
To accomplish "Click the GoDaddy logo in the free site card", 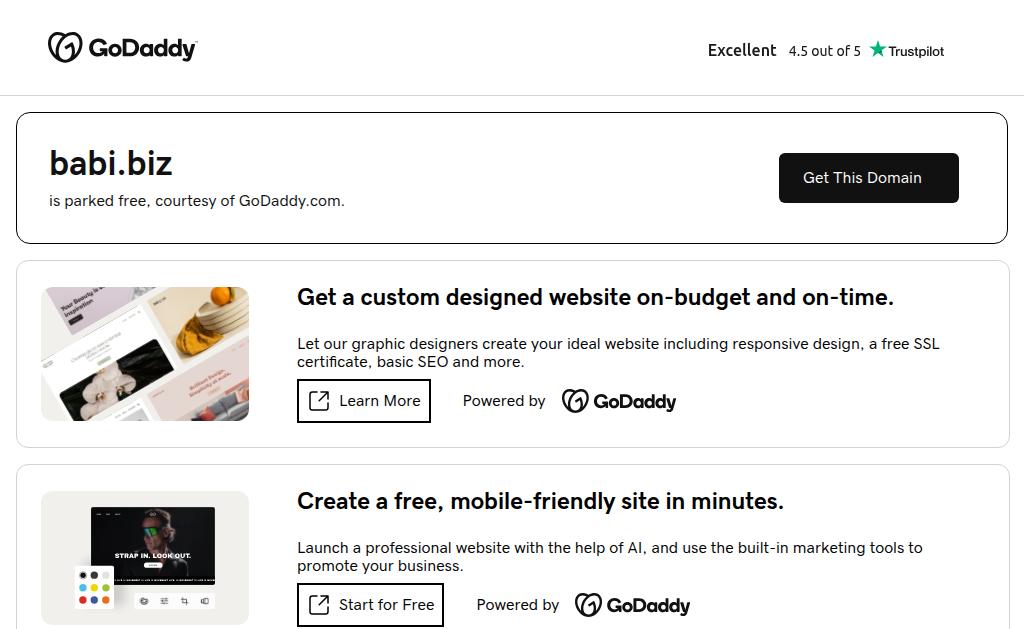I will (632, 605).
